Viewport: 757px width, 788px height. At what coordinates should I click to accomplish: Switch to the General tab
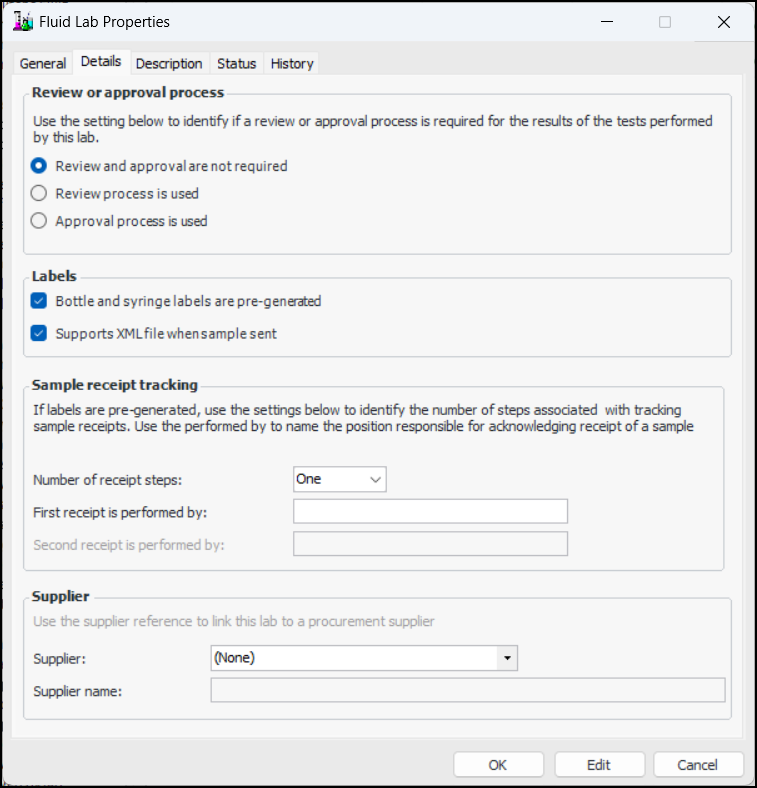[43, 63]
